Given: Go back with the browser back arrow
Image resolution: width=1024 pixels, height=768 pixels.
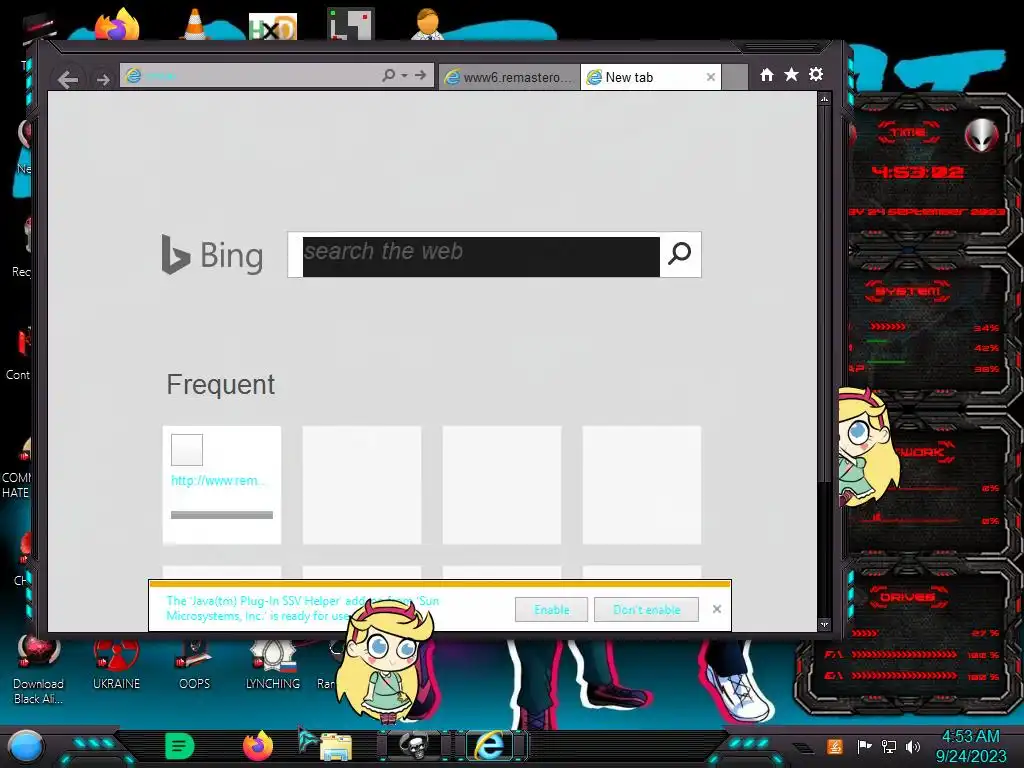Looking at the screenshot, I should coord(68,79).
